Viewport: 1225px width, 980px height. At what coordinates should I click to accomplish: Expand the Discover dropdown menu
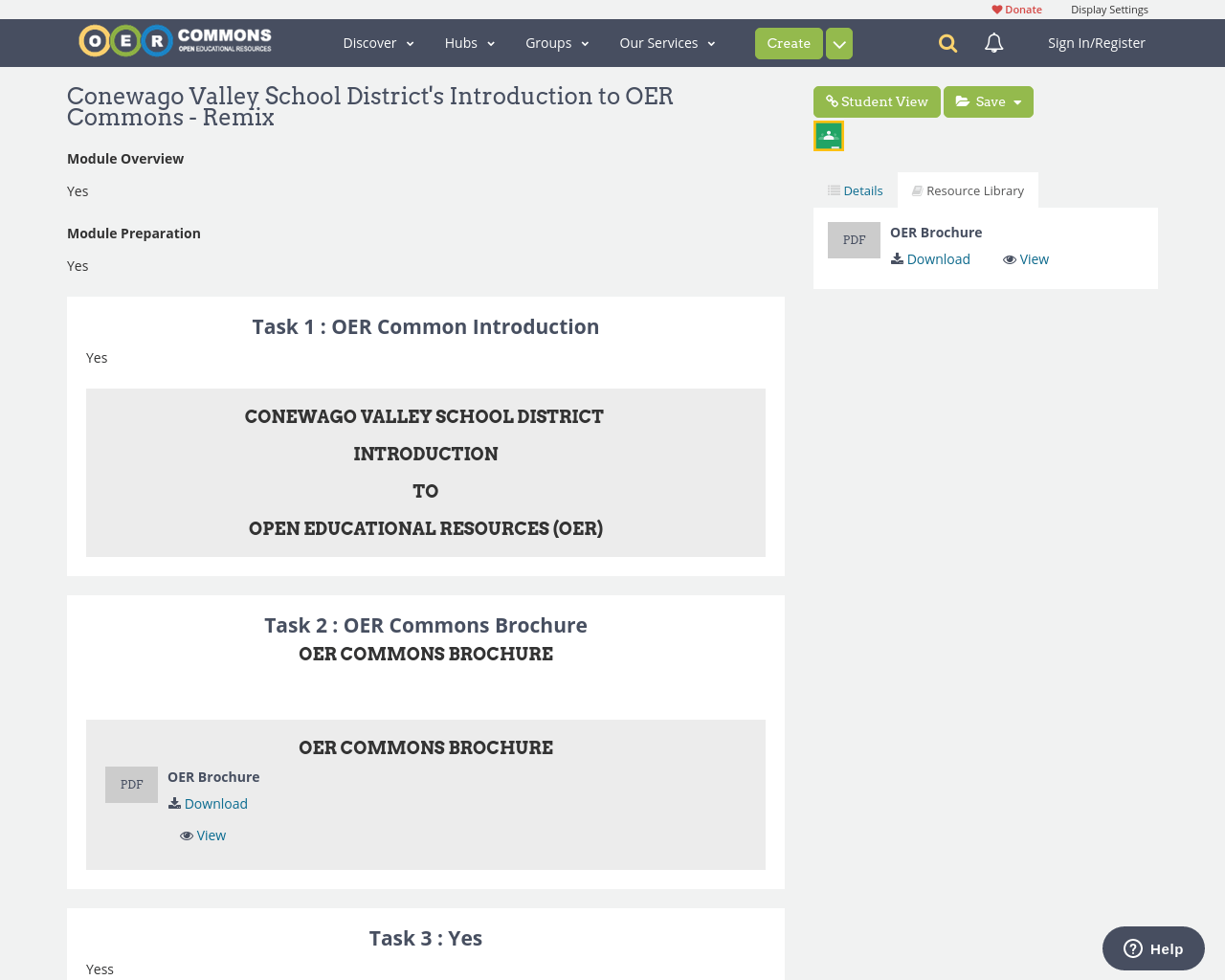[378, 42]
